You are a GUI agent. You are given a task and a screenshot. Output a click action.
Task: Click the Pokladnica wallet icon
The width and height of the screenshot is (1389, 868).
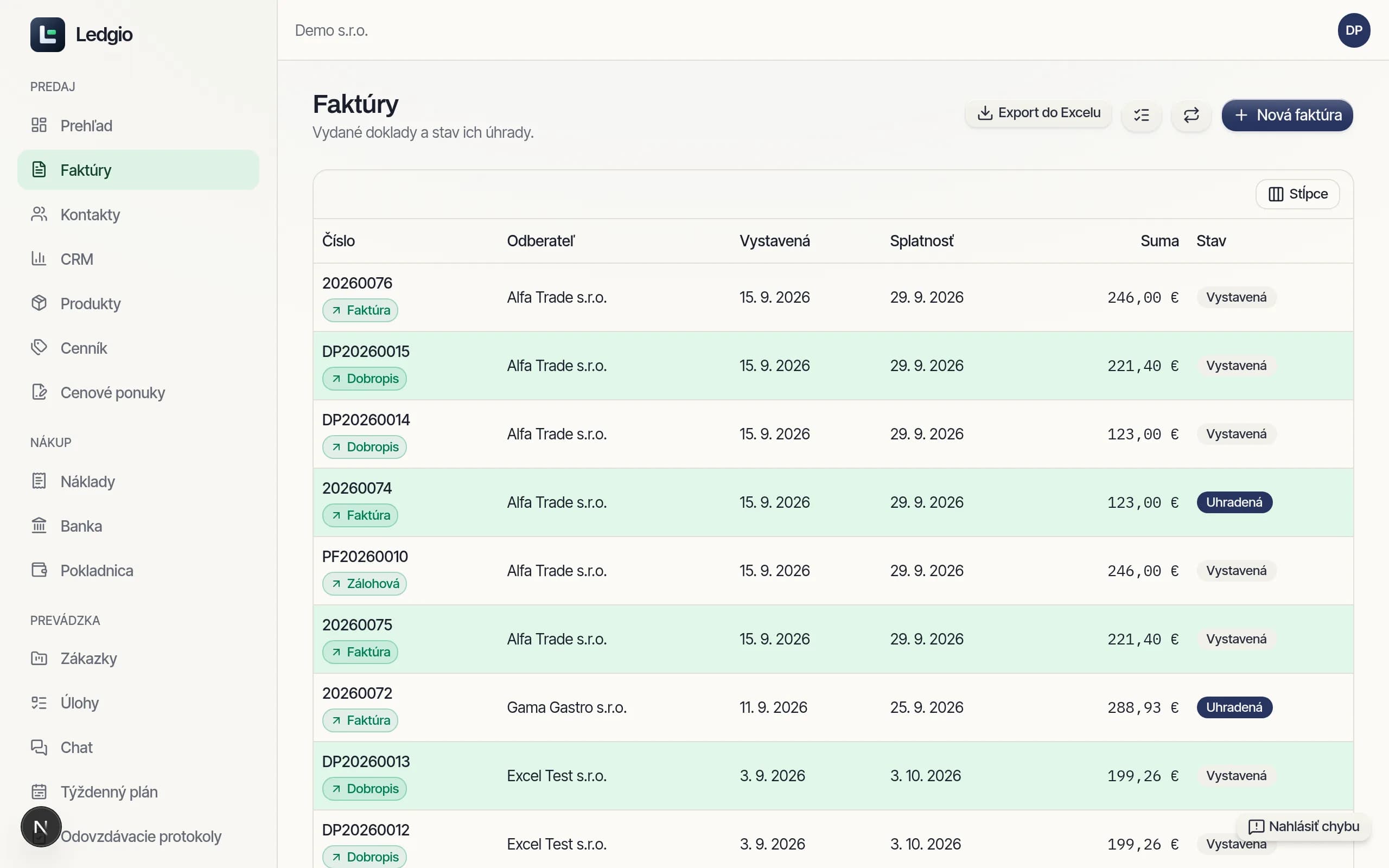(x=39, y=570)
